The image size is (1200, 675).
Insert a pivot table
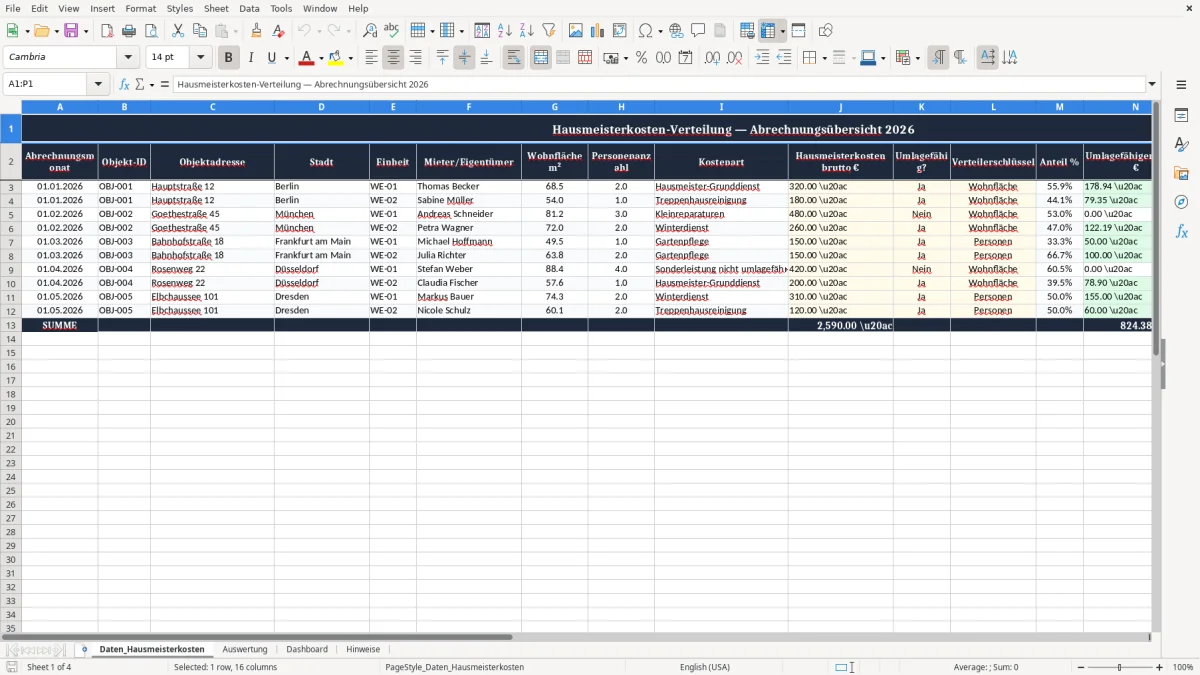(x=619, y=31)
